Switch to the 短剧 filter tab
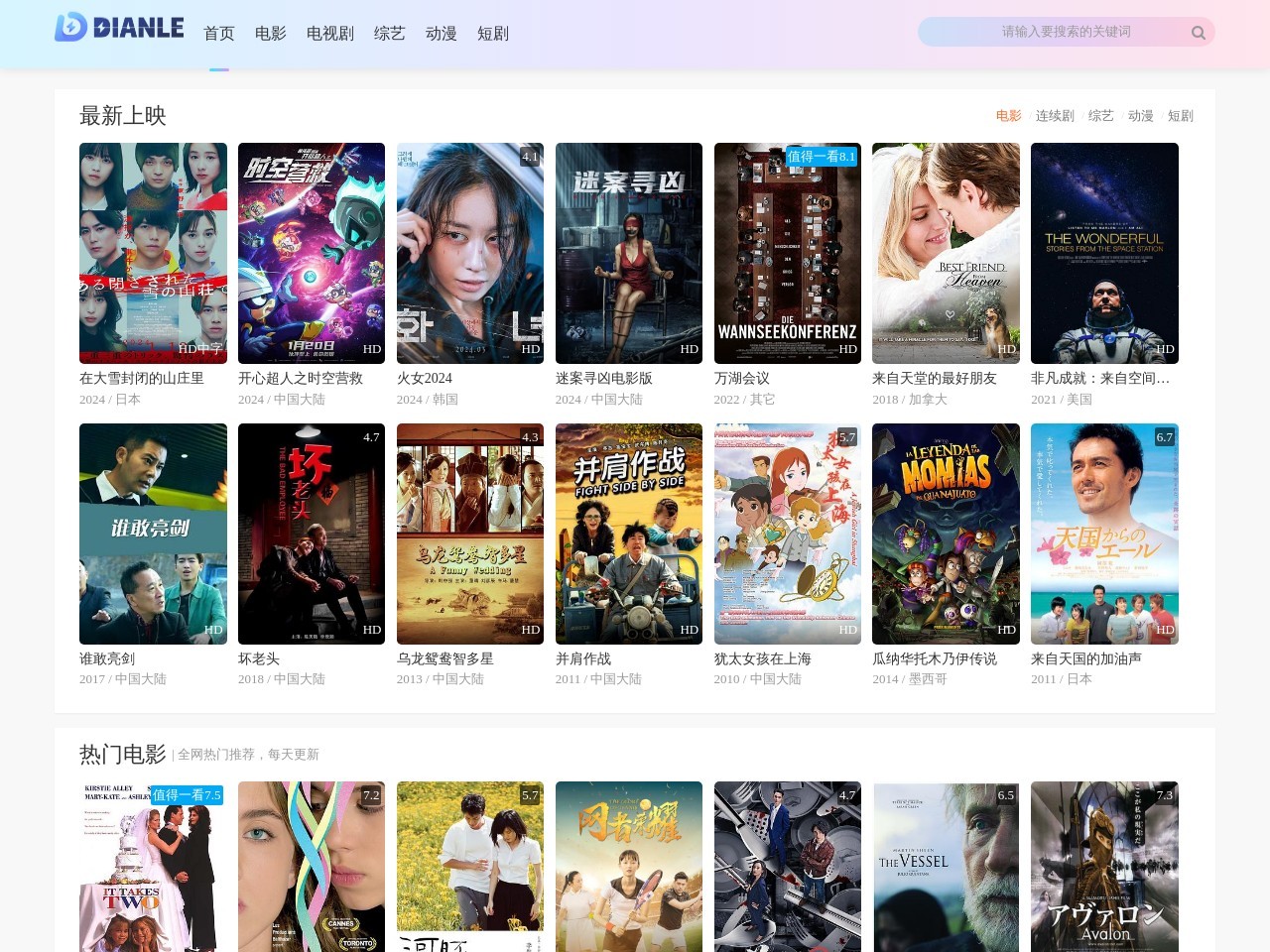Screen dimensions: 1270x952 (1180, 116)
